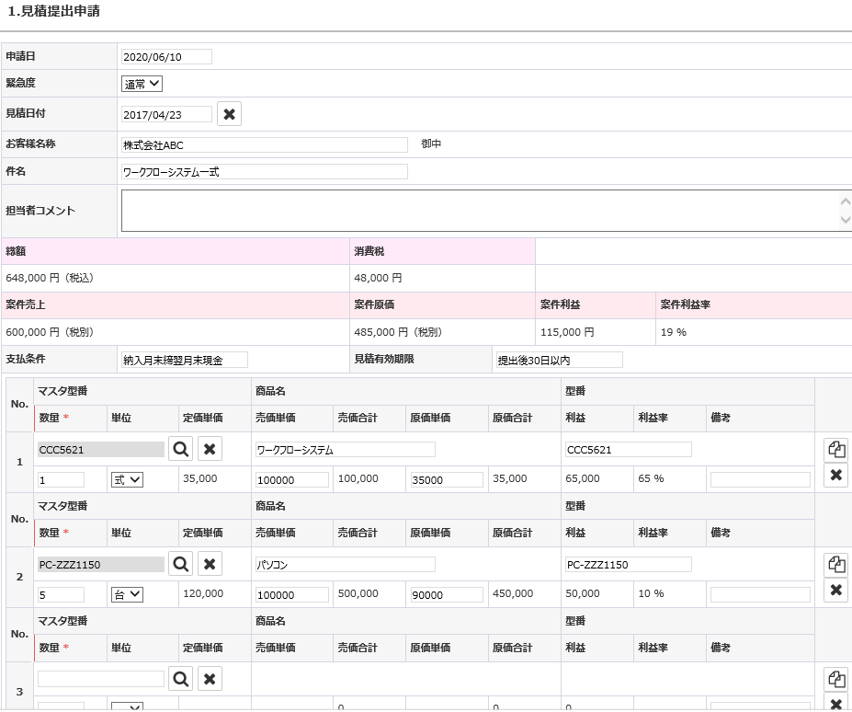Clear master model PC-ZZZ1150 in row 2
The image size is (852, 712).
click(x=210, y=565)
